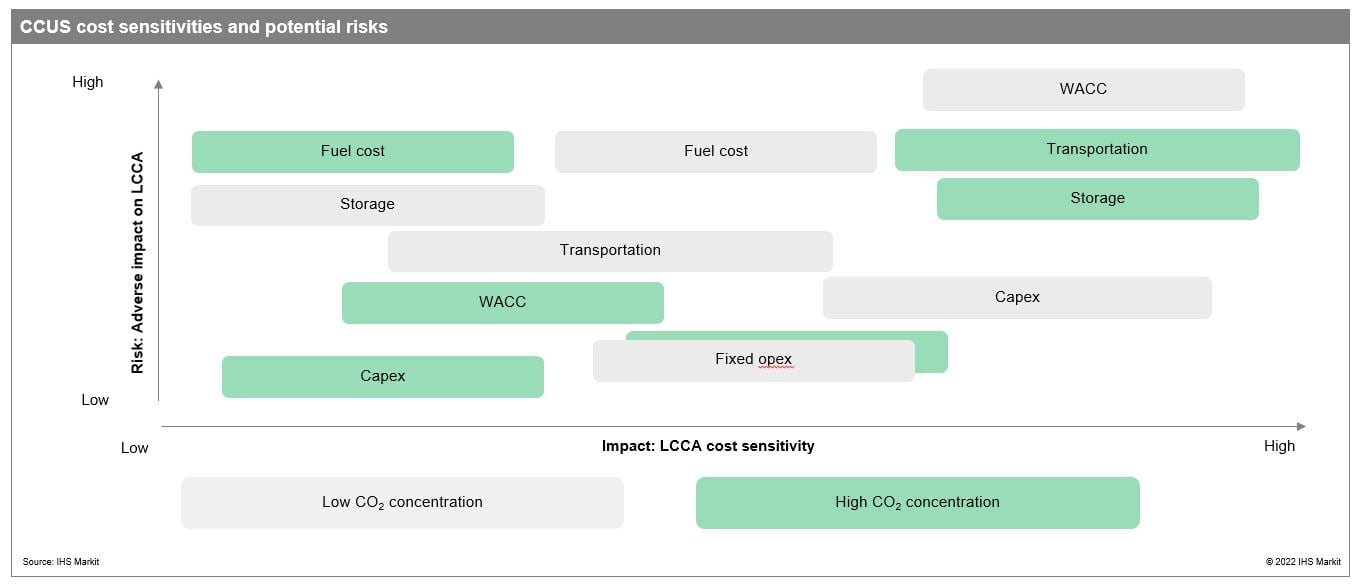Click the 'Source: IHS Markit' footnote
Viewport: 1360px width, 584px height.
[x=61, y=562]
